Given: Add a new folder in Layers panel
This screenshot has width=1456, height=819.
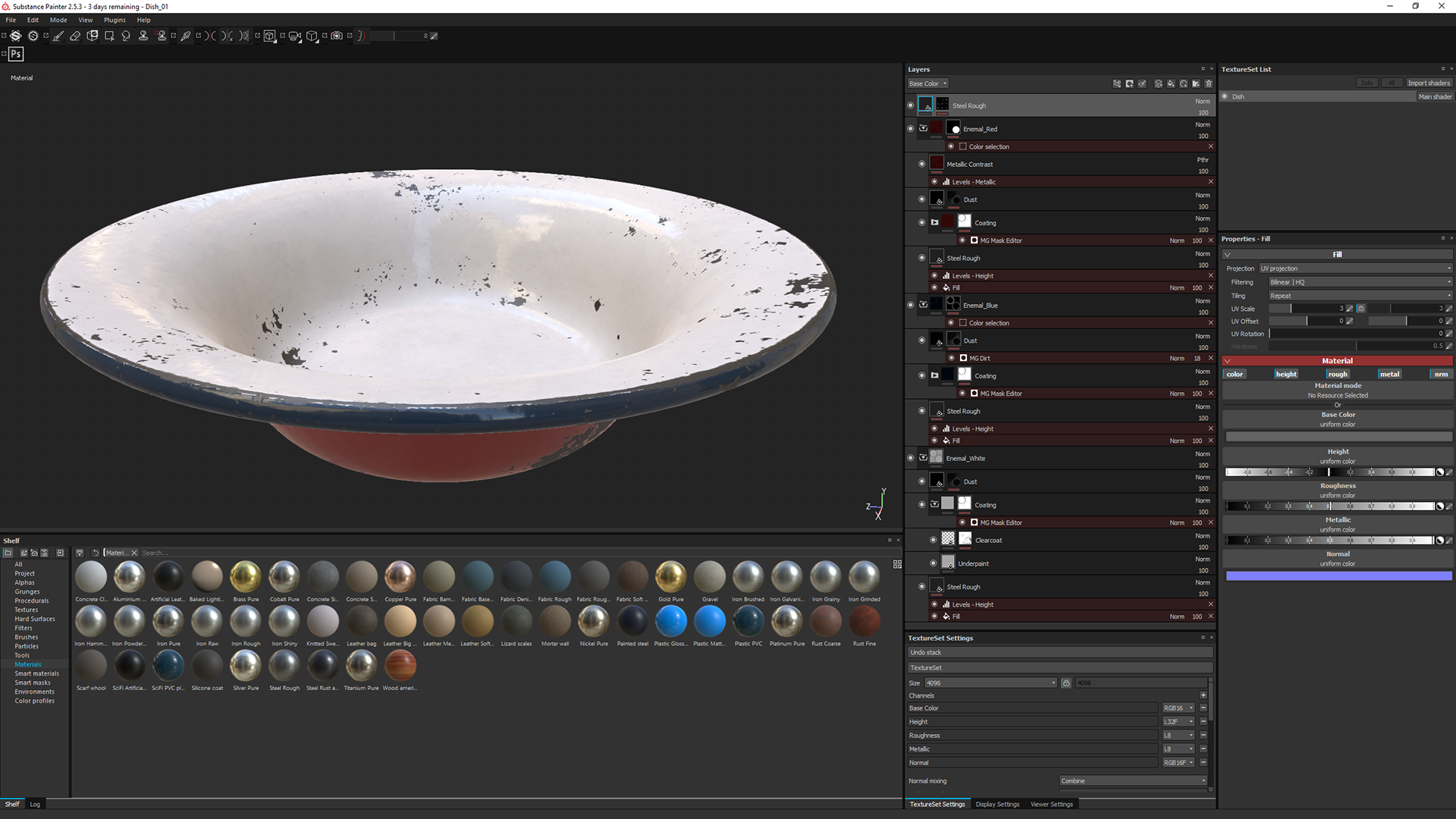Looking at the screenshot, I should point(1196,83).
